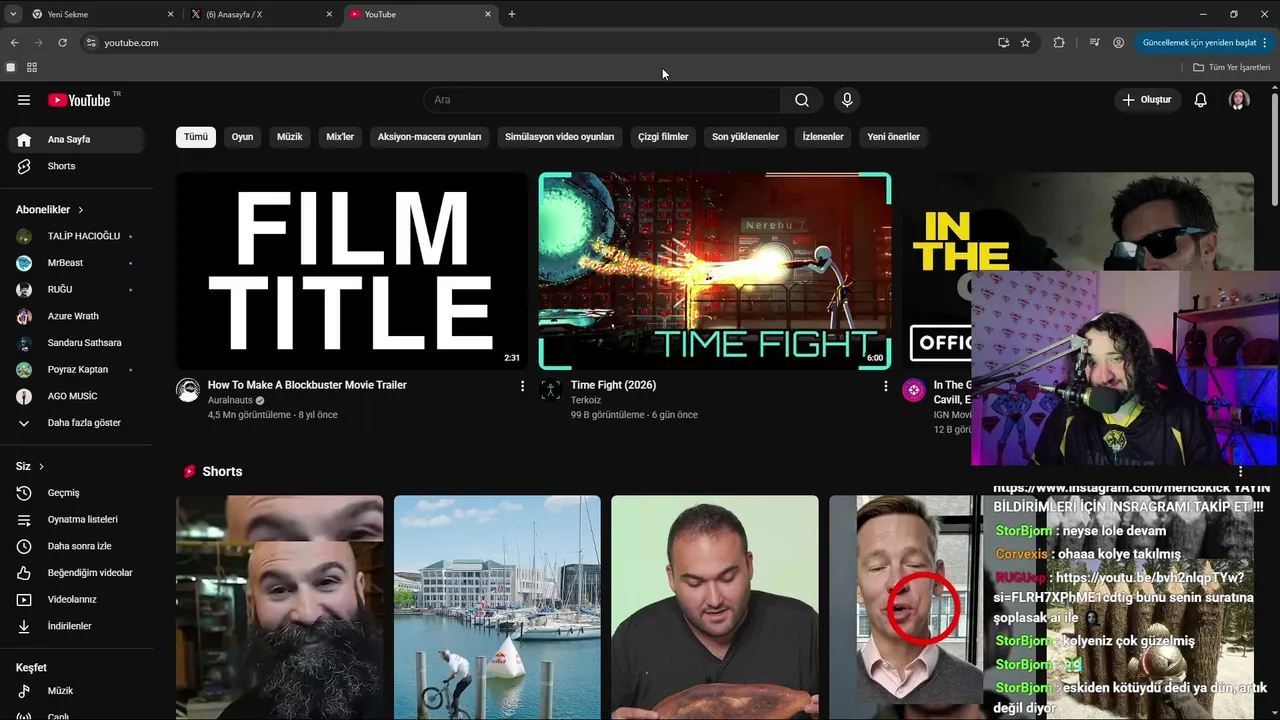Screen dimensions: 1280x720
Task: Select the İzlenenler chip
Action: click(823, 137)
